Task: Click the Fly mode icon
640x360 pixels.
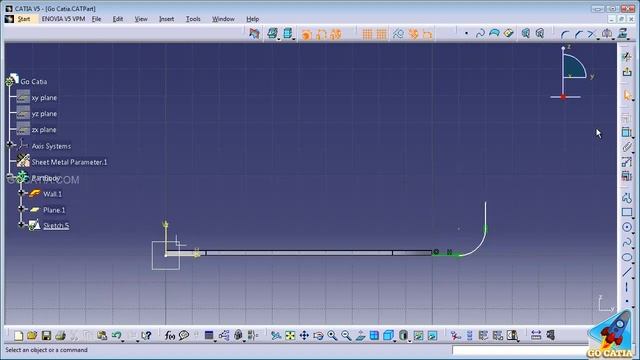Action: tap(276, 336)
